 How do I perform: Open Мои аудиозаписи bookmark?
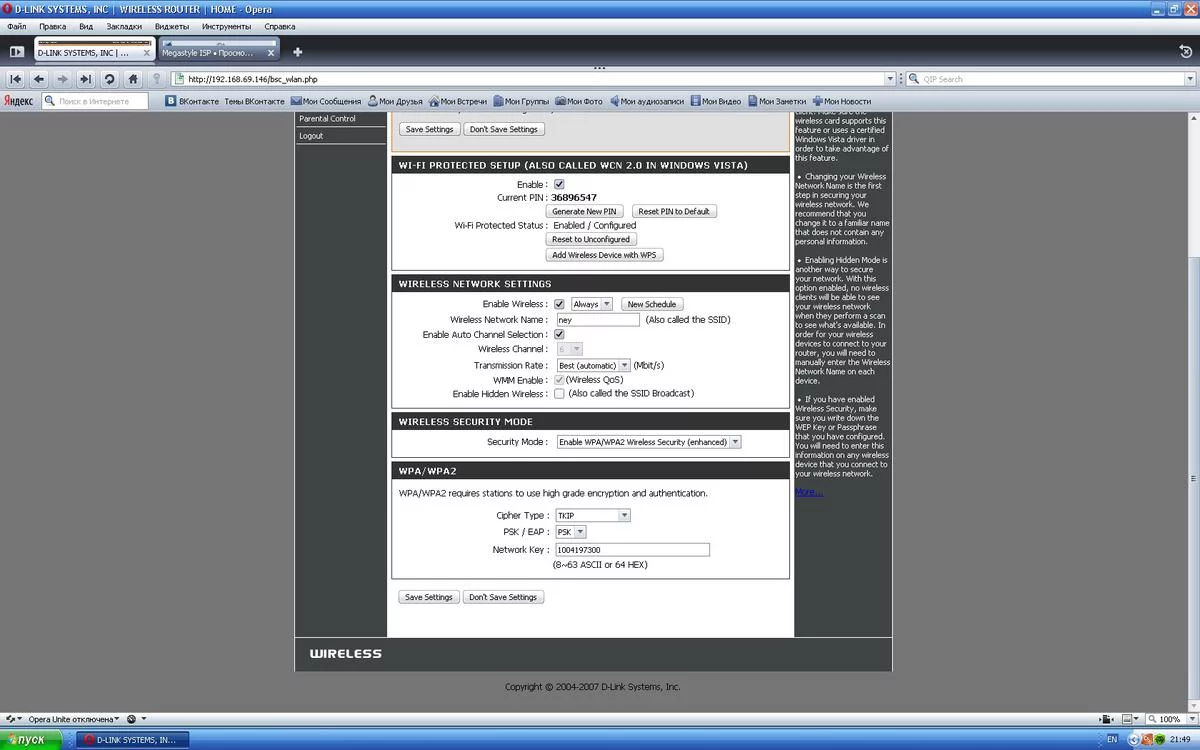tap(646, 101)
